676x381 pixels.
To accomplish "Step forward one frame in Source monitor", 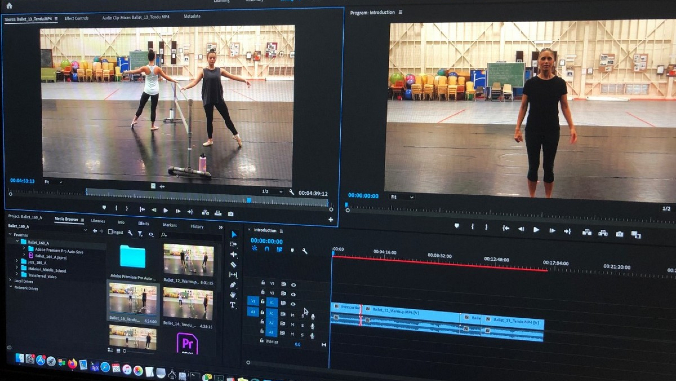I will click(x=178, y=211).
